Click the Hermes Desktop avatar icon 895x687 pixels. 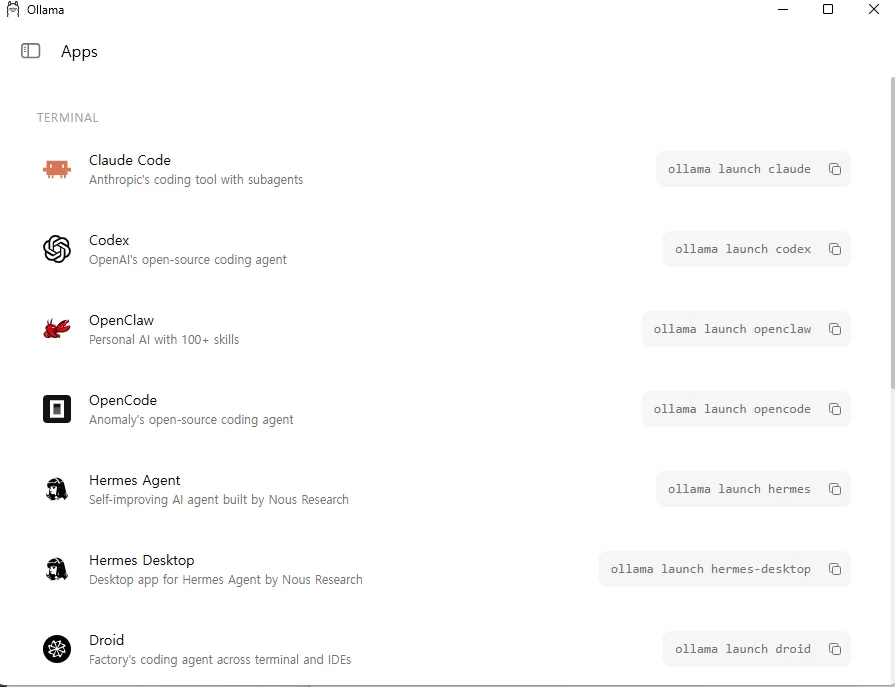pyautogui.click(x=57, y=569)
